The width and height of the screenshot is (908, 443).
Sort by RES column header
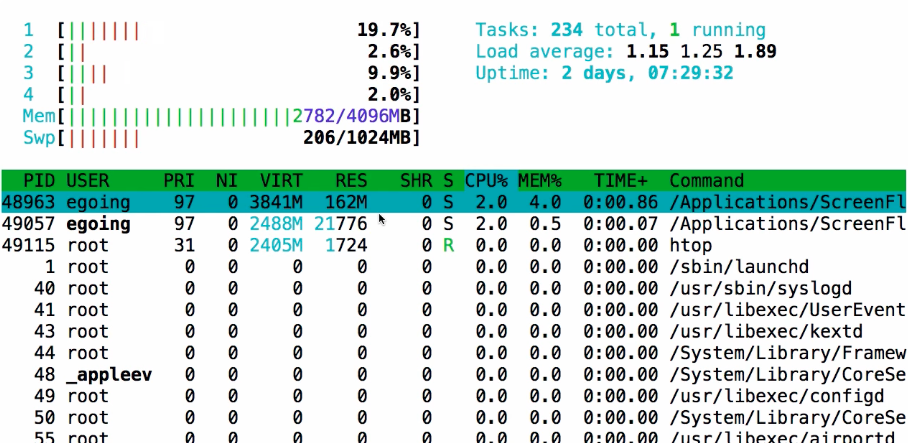click(x=351, y=181)
